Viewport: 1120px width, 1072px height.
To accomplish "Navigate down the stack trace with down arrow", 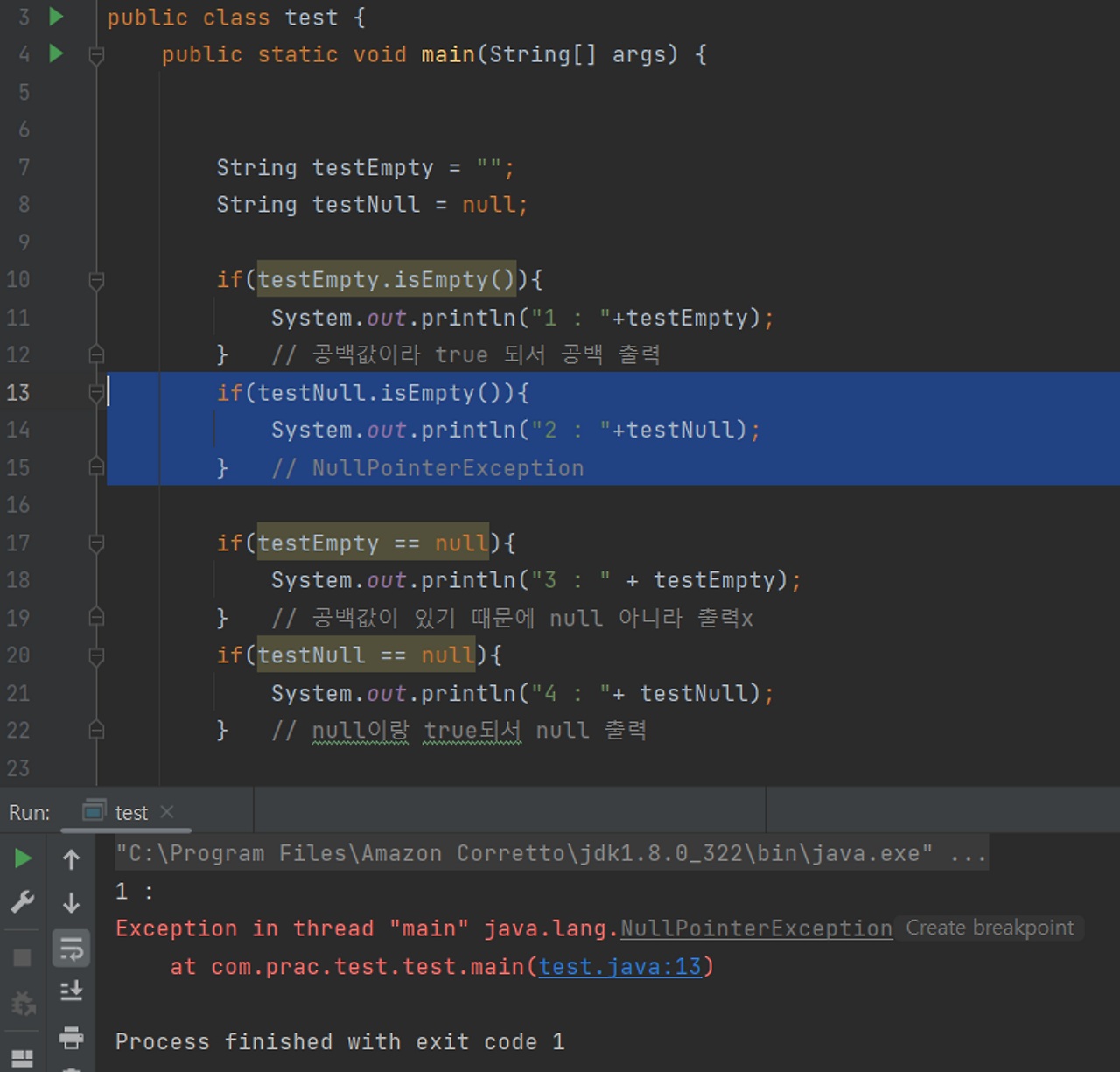I will pyautogui.click(x=71, y=903).
